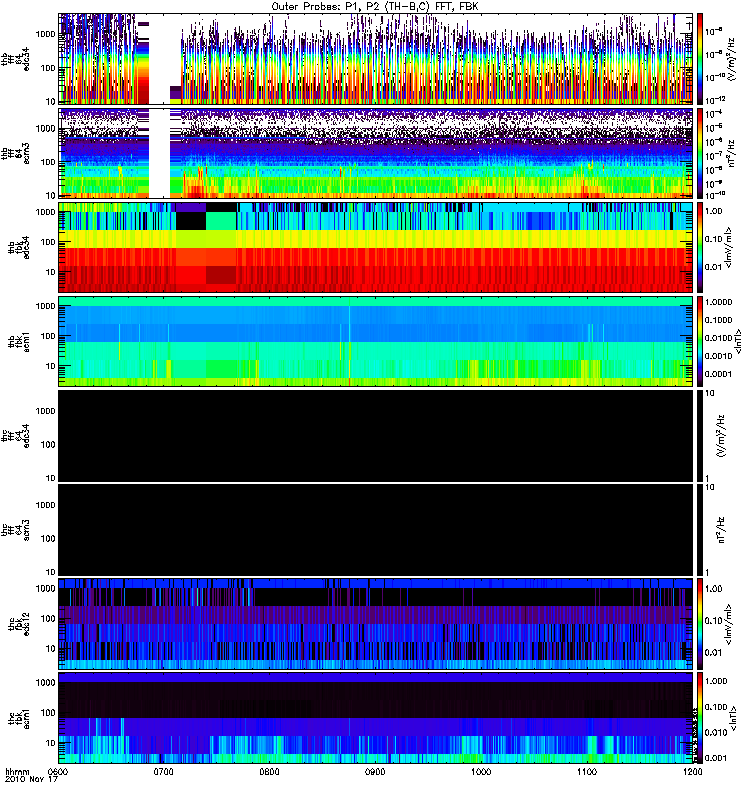Click the color bar of the thb fff edc34 panel
750x800 pixels.
point(700,59)
